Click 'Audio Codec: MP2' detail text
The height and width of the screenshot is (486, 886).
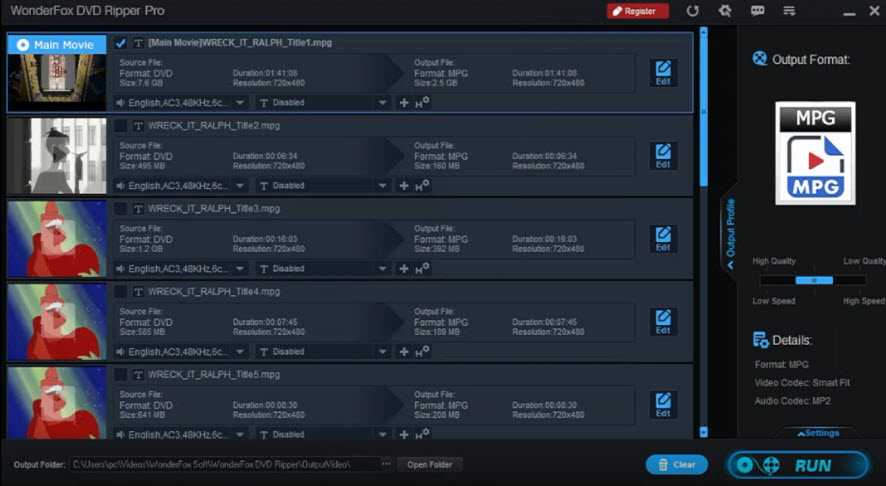pyautogui.click(x=792, y=401)
